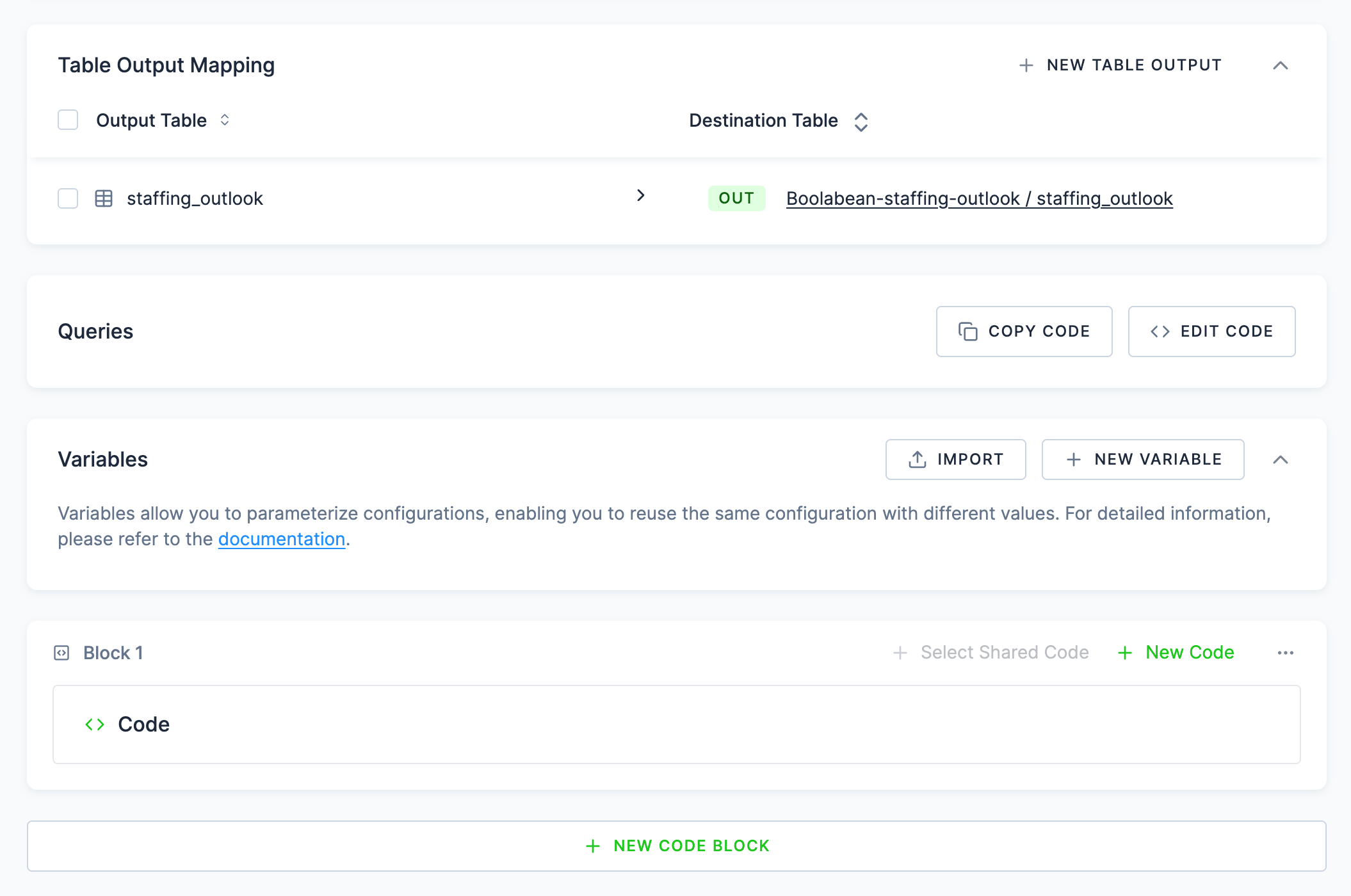This screenshot has width=1351, height=896.
Task: Click the Queries section heading
Action: coord(95,332)
